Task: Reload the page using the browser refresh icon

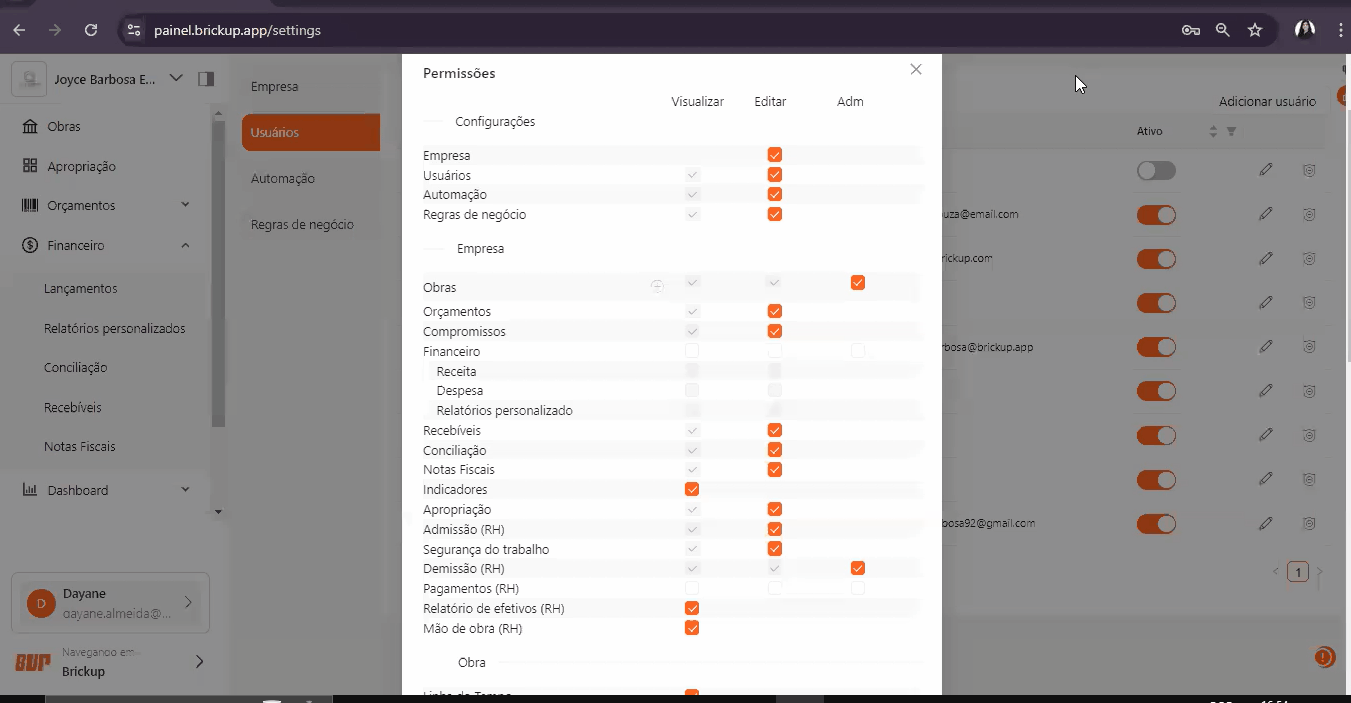Action: (x=91, y=30)
